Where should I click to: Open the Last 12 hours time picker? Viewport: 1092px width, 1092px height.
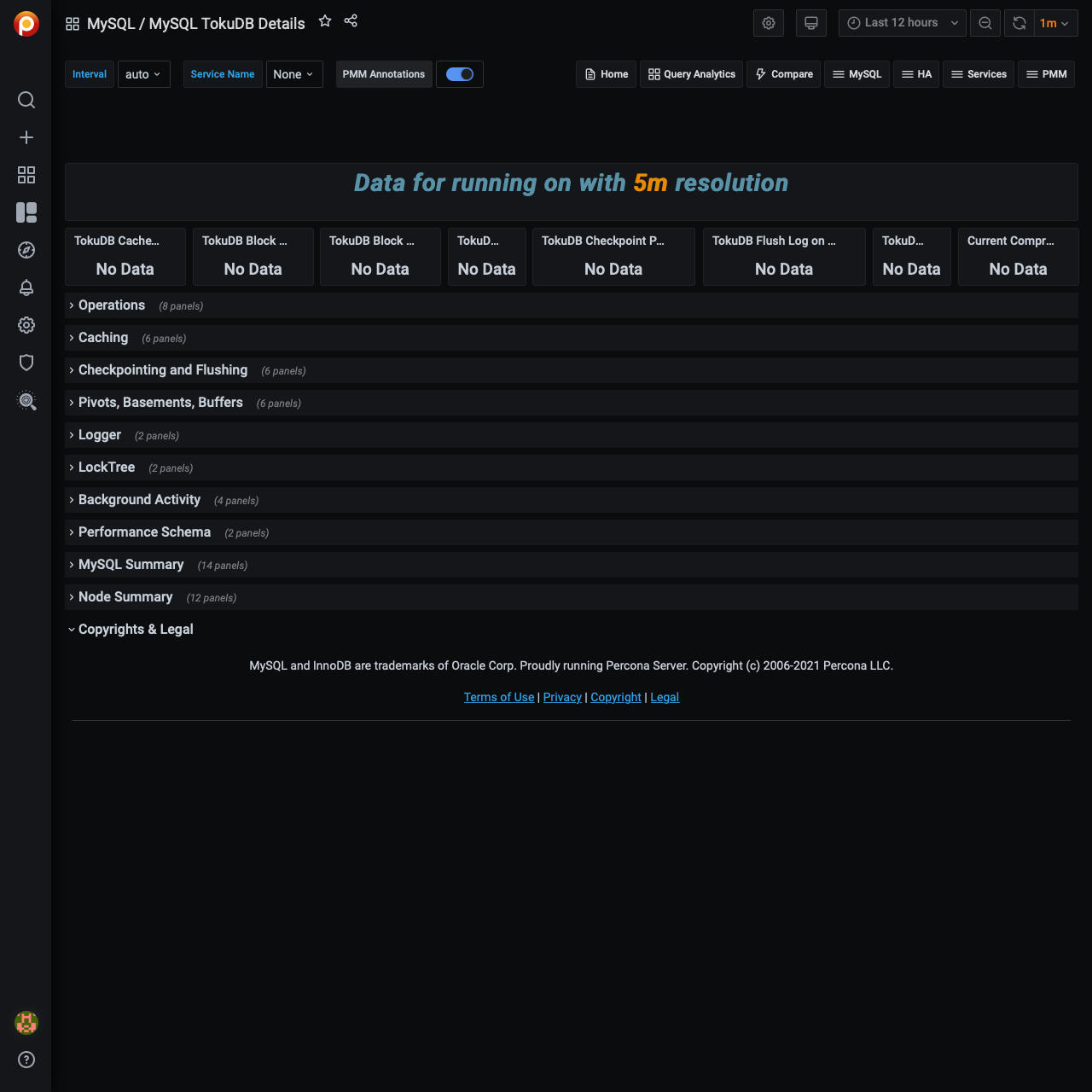click(x=902, y=23)
